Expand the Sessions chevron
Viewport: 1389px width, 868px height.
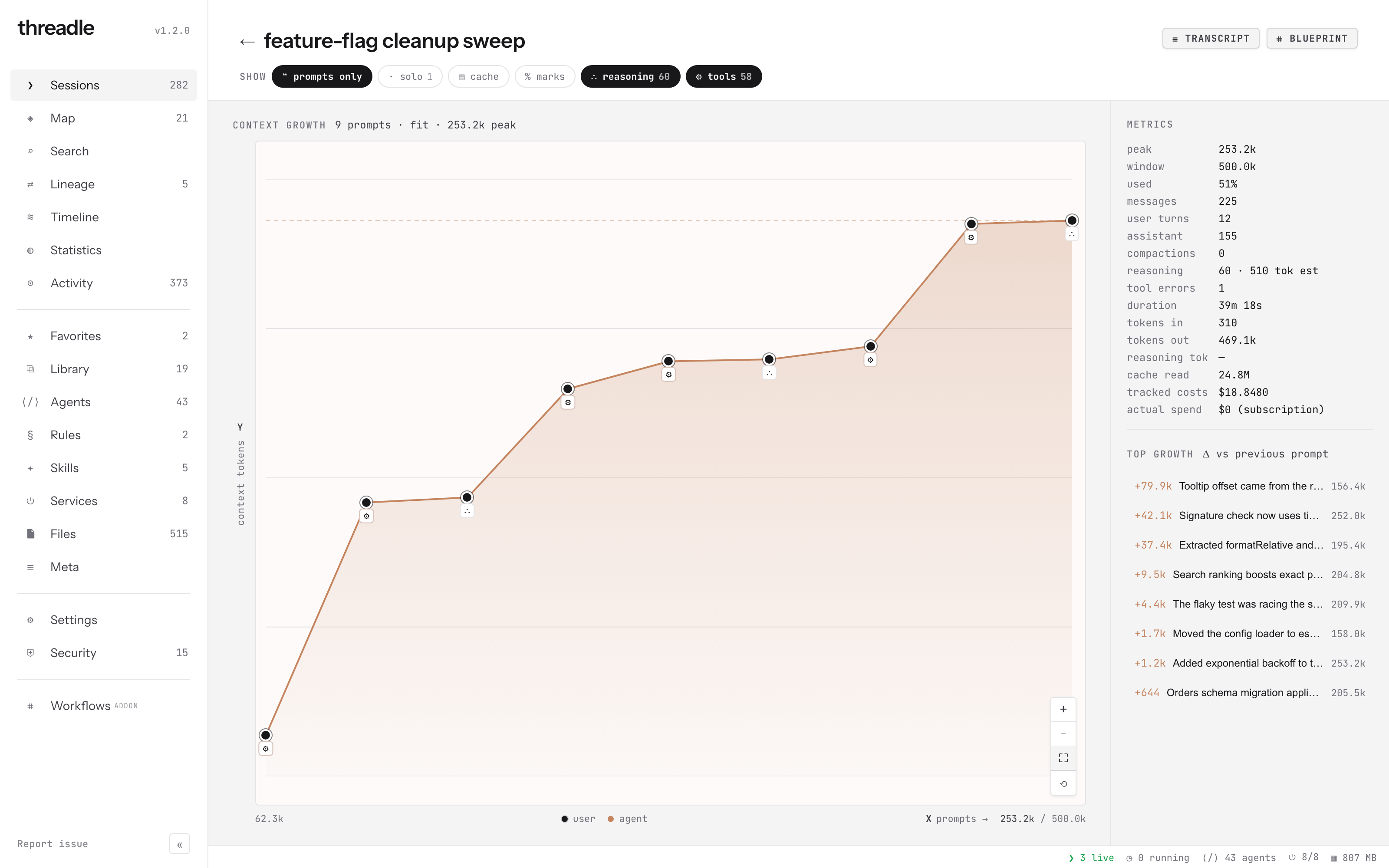(30, 85)
